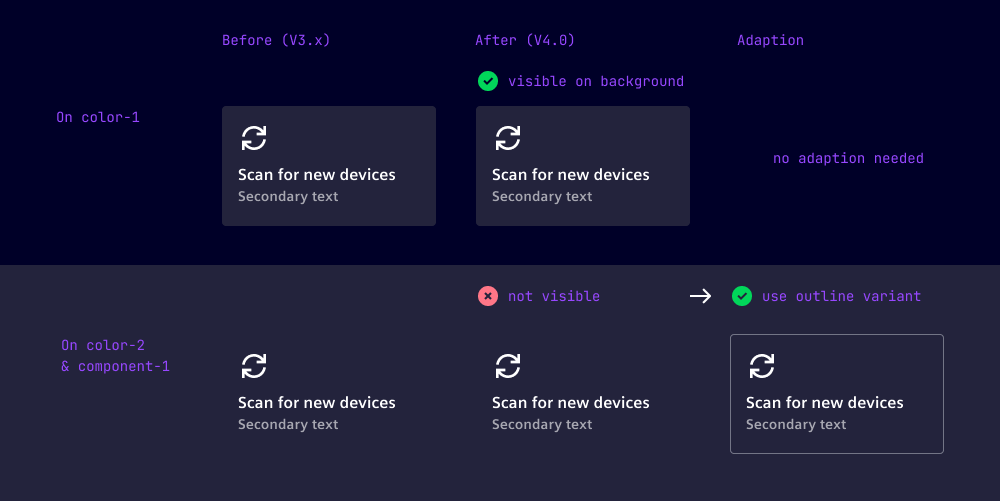Click 'Scan for new devices' title under After on color-1
This screenshot has height=501, width=1000.
tap(570, 175)
